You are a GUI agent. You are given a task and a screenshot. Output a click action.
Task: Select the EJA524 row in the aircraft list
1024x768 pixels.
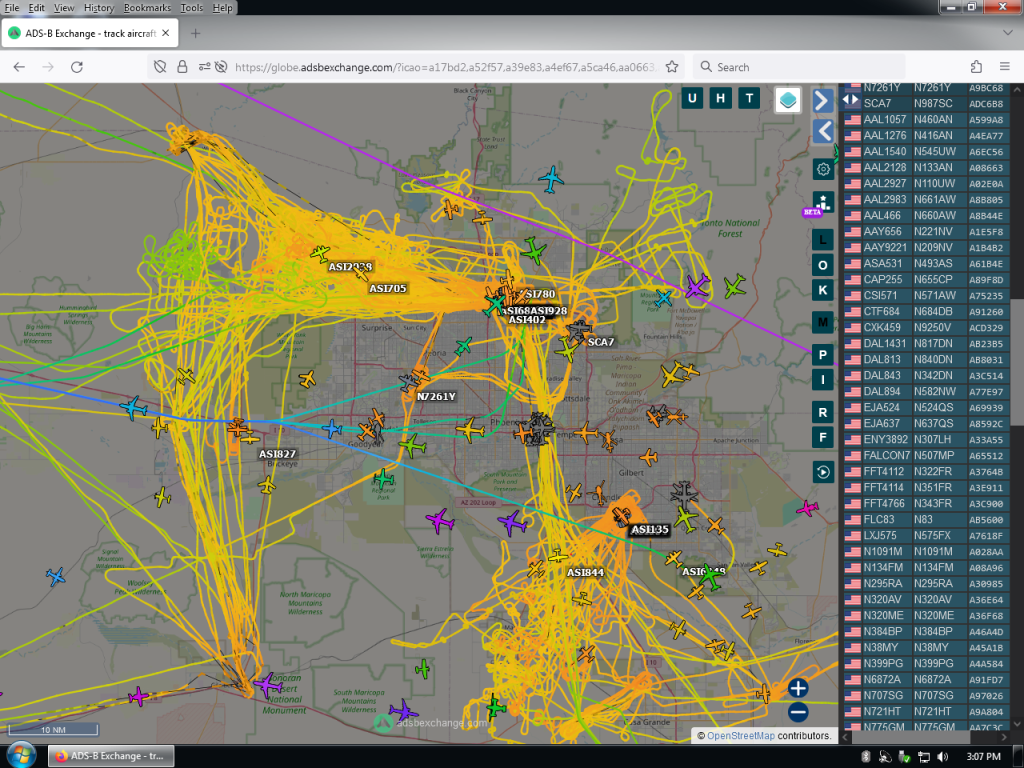[x=926, y=408]
